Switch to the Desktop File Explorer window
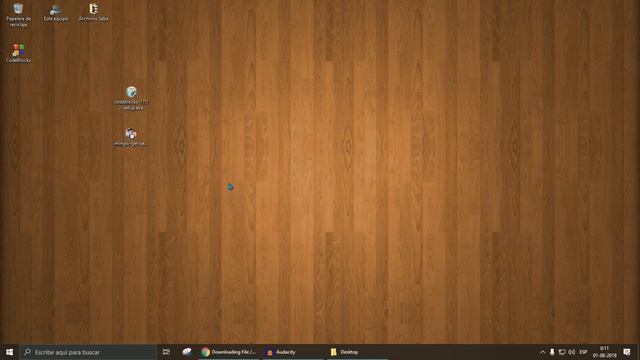This screenshot has height=360, width=640. tap(357, 352)
